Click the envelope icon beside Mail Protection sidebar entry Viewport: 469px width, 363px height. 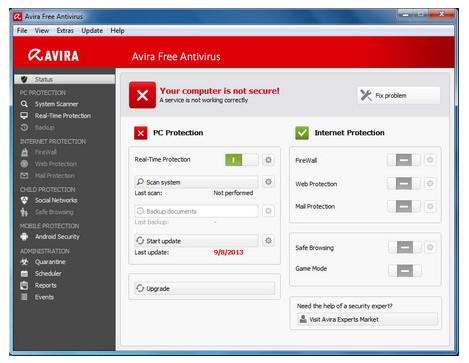[x=24, y=175]
